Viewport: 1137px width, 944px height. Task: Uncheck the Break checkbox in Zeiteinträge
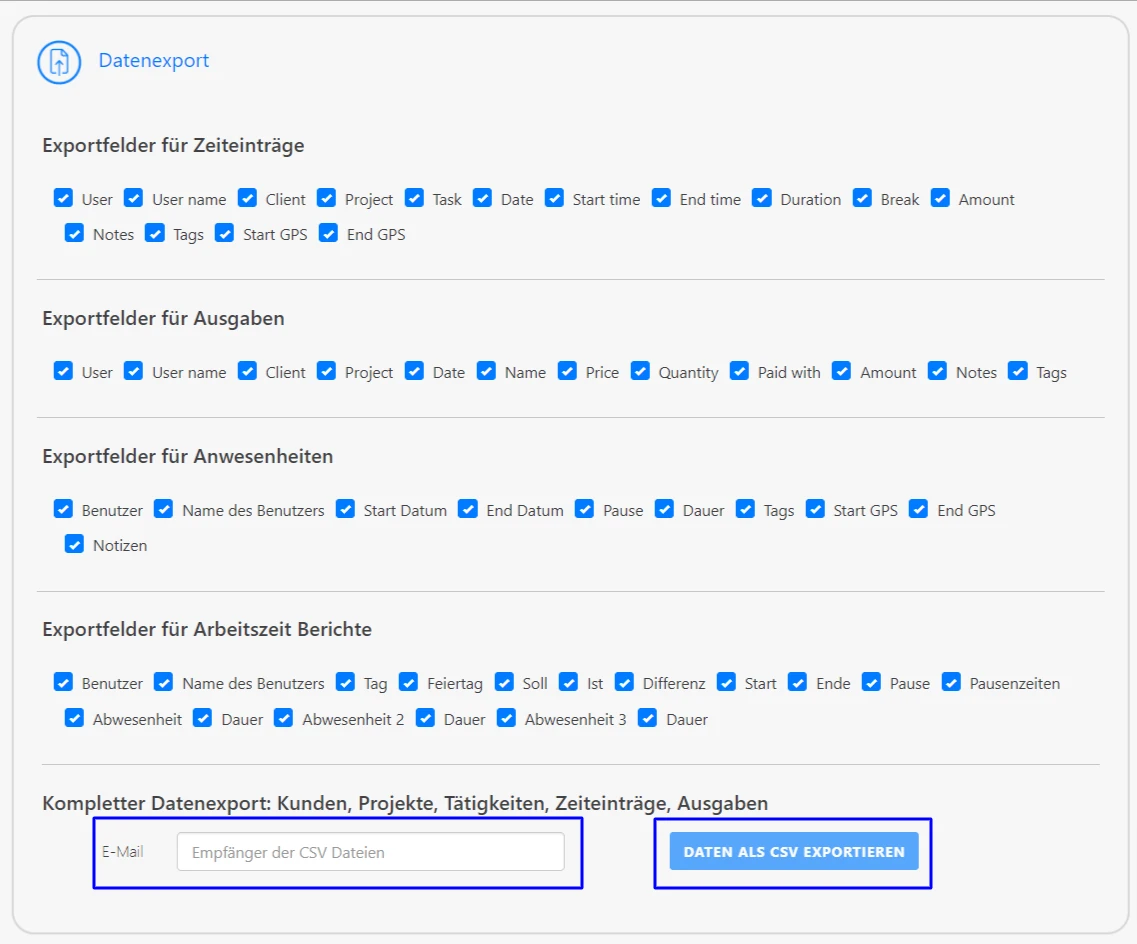click(862, 198)
